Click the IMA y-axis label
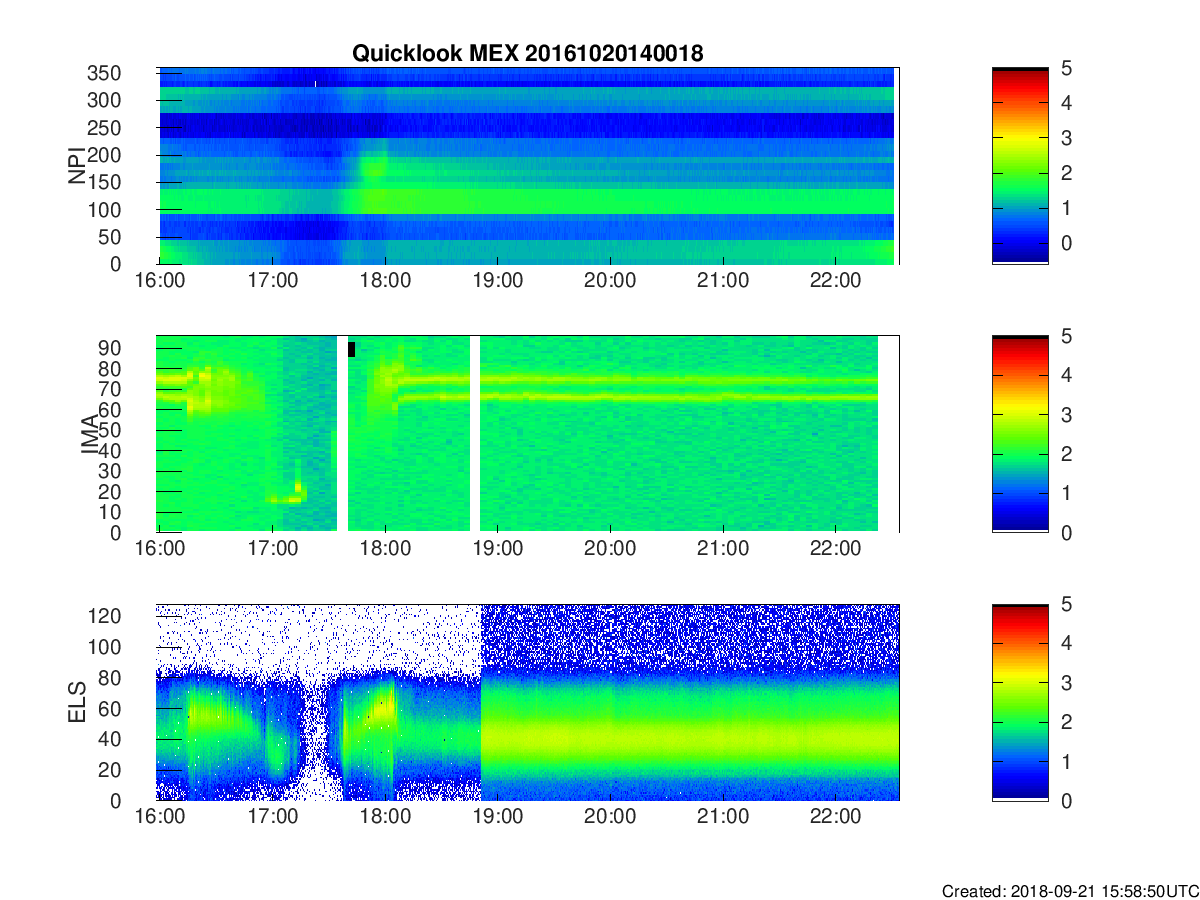1200x900 pixels. click(x=90, y=435)
